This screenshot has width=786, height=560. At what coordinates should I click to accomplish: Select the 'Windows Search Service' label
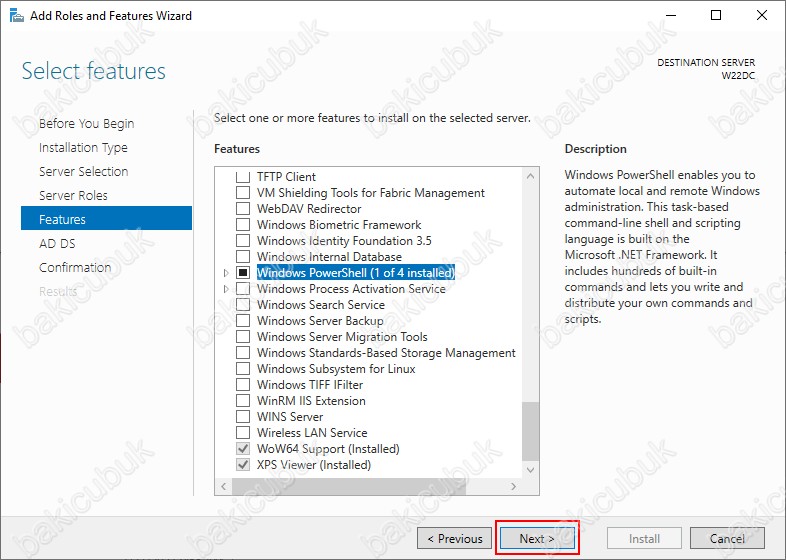tap(321, 305)
